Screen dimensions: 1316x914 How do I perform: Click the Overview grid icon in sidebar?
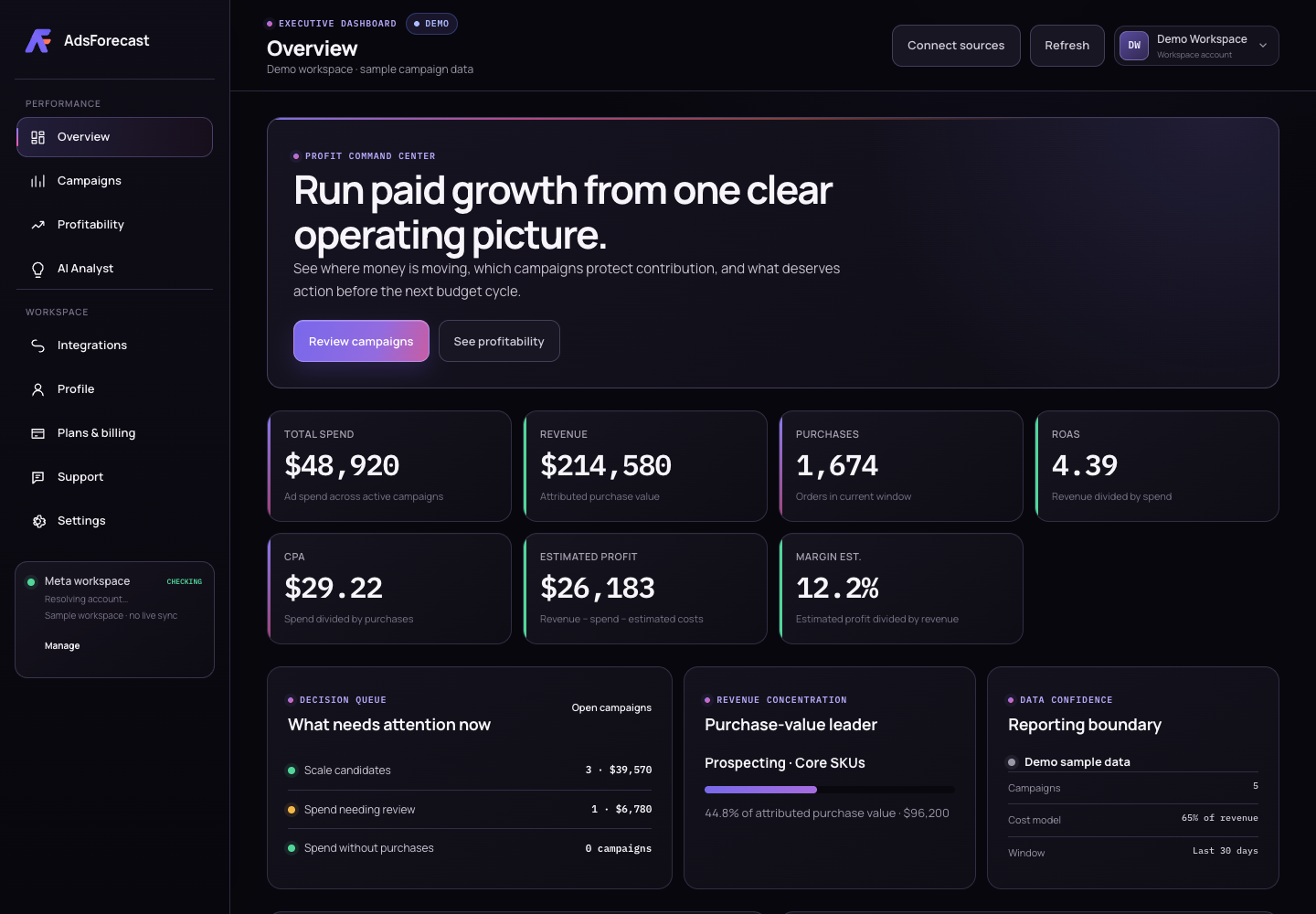coord(37,137)
